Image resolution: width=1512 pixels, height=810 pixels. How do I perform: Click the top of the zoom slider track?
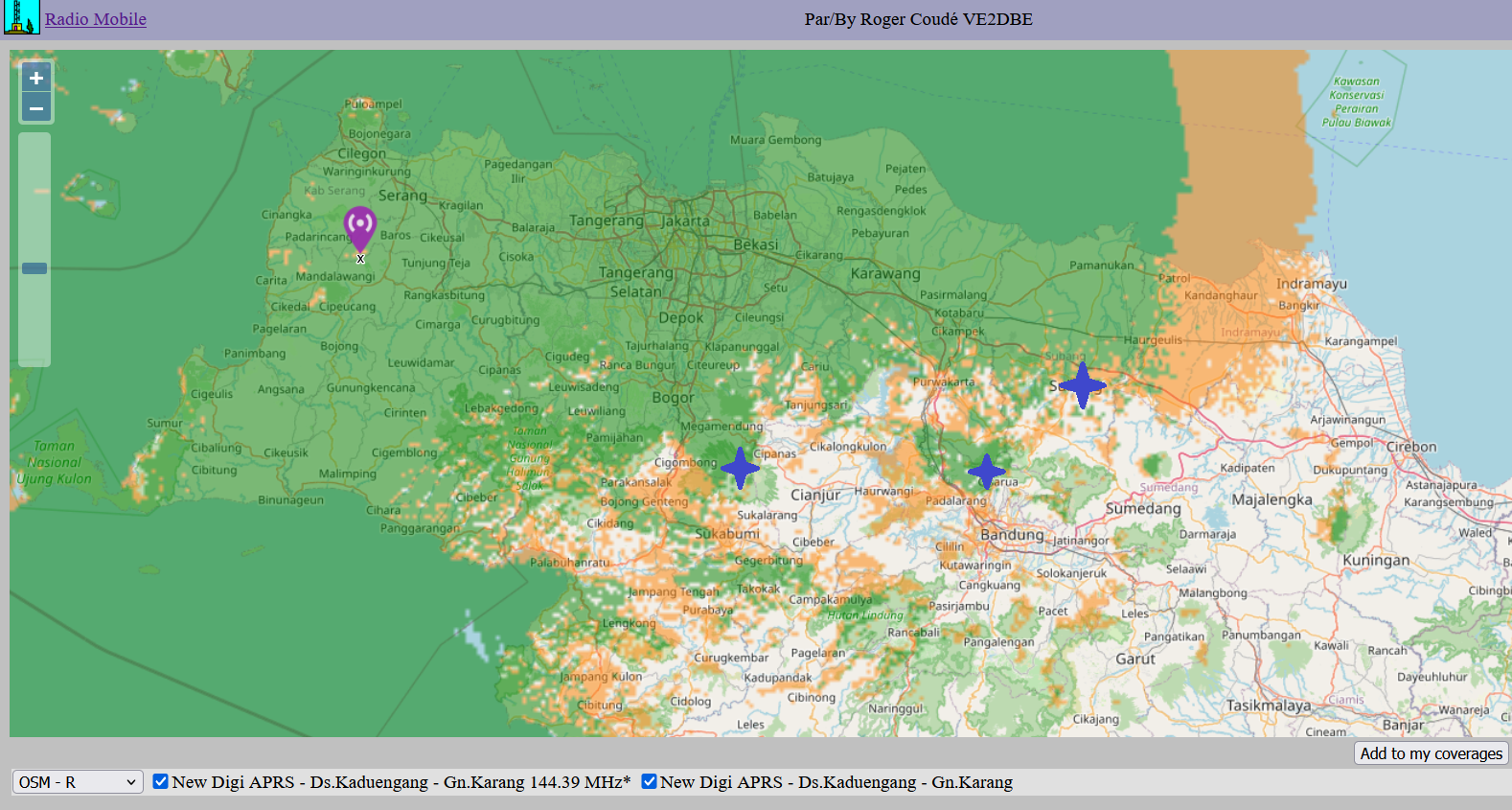tap(34, 142)
